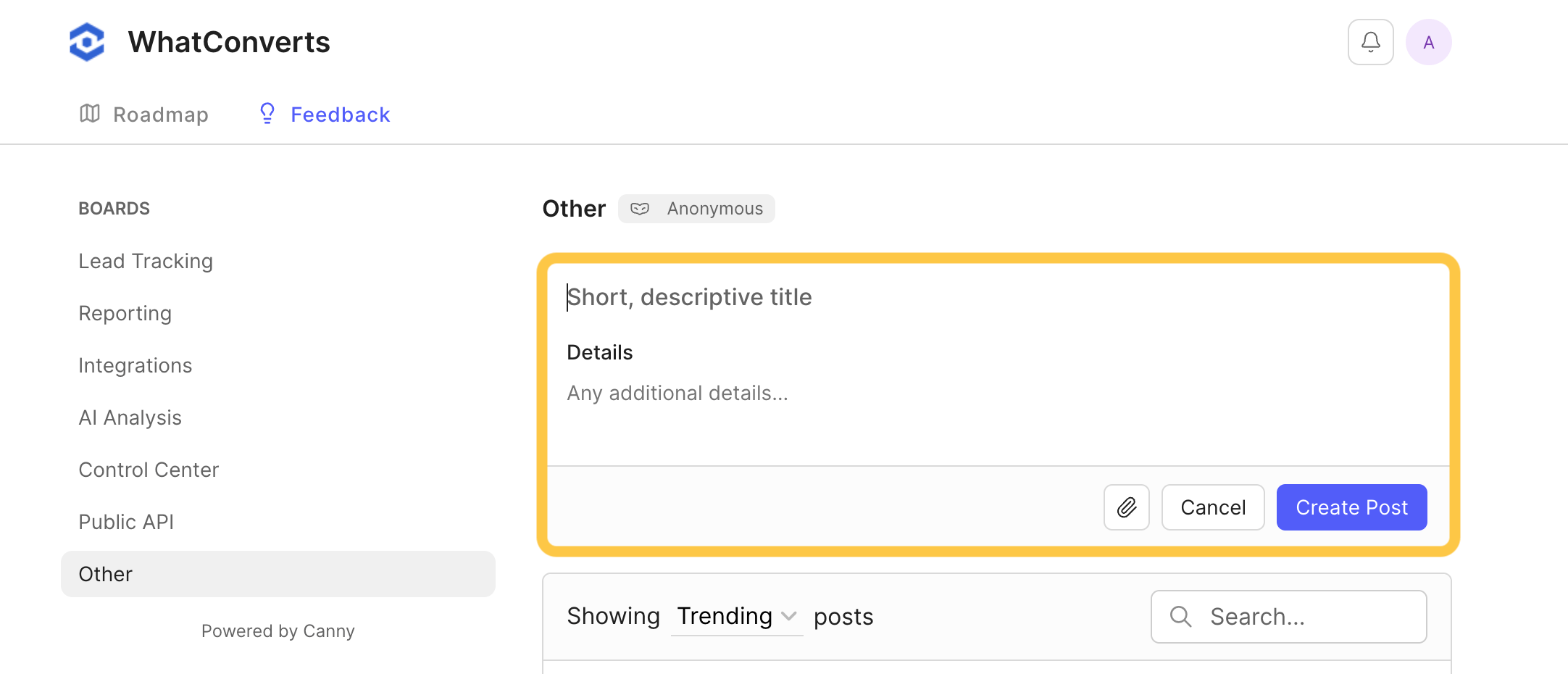Cancel the new post form
Screen dimensions: 1568x674
click(1212, 507)
